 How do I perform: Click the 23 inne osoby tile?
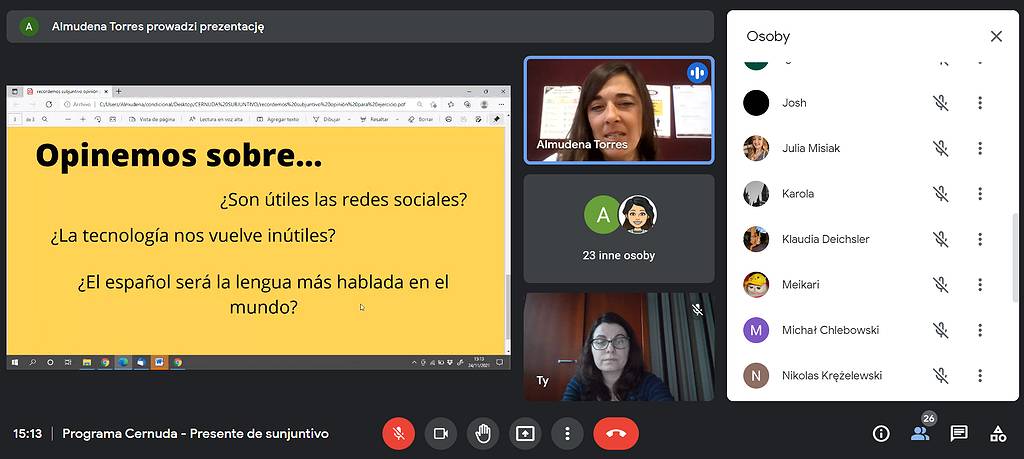pyautogui.click(x=619, y=229)
